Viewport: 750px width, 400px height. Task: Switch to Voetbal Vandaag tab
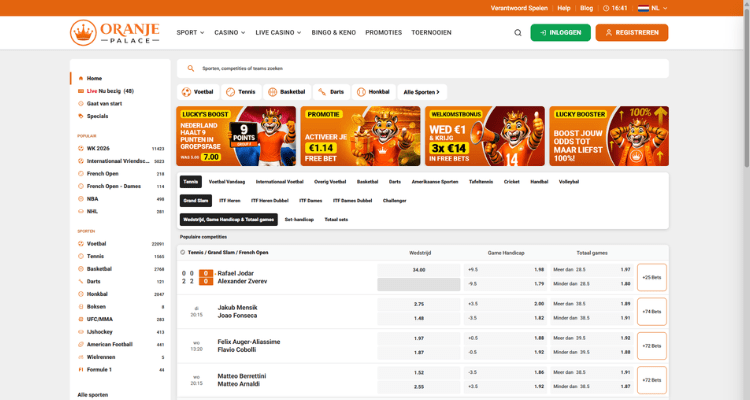227,182
